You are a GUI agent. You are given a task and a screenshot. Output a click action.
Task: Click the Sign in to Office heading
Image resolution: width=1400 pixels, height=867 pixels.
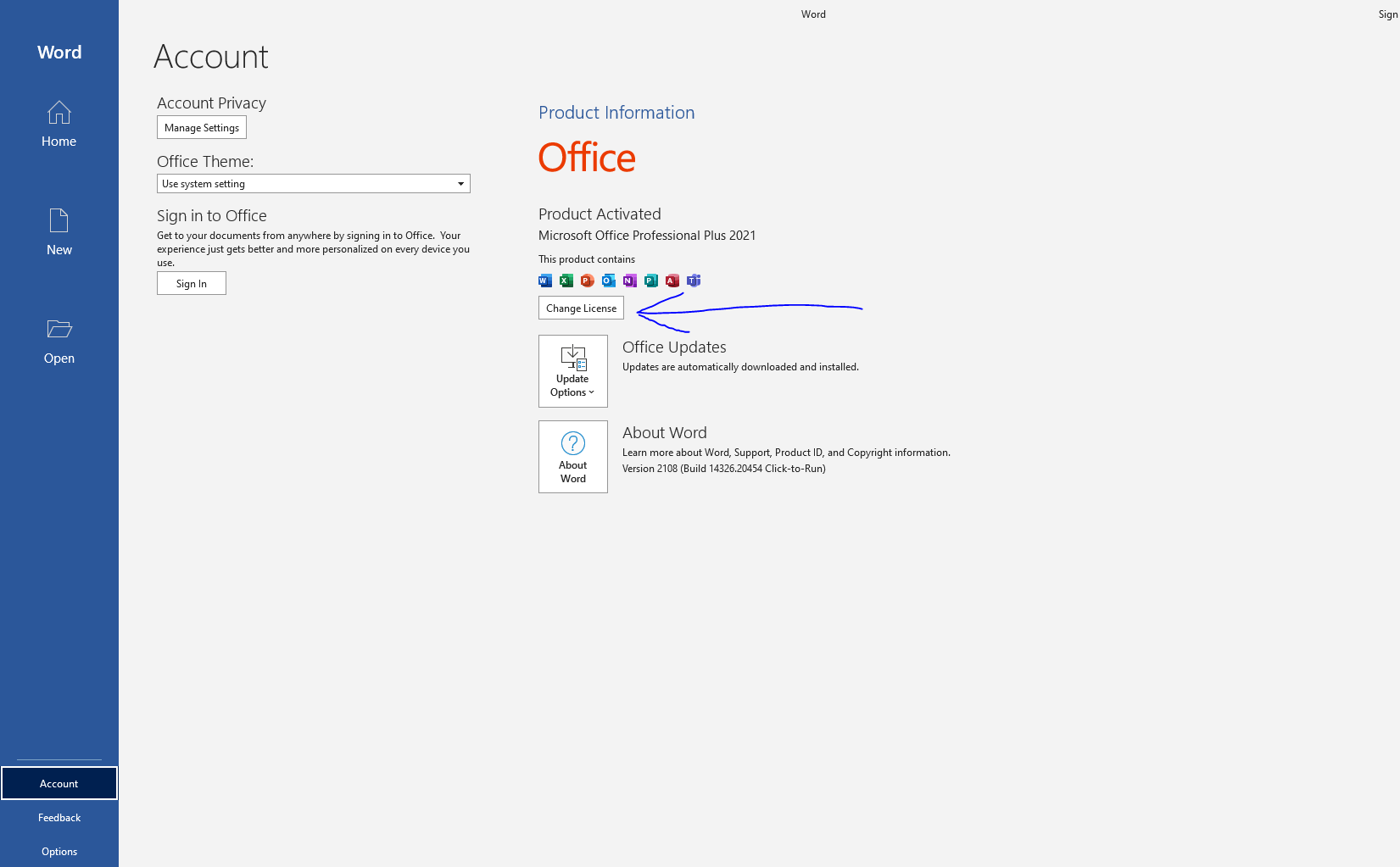tap(212, 215)
